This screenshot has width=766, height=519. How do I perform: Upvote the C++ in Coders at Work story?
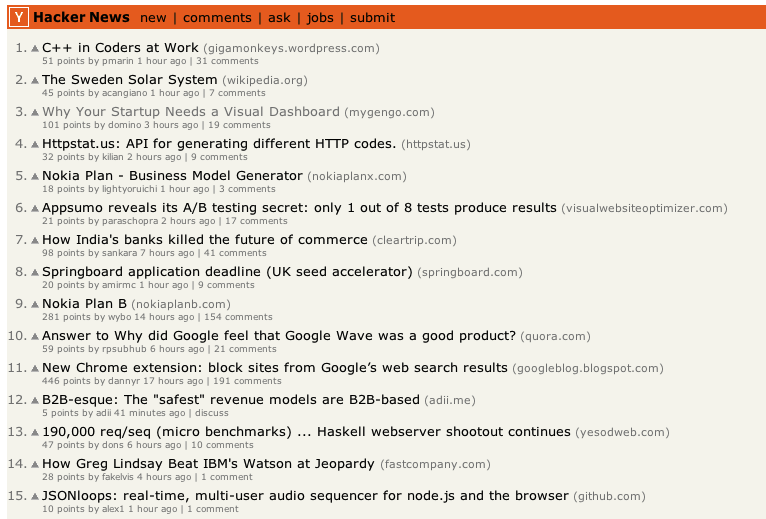[x=35, y=48]
